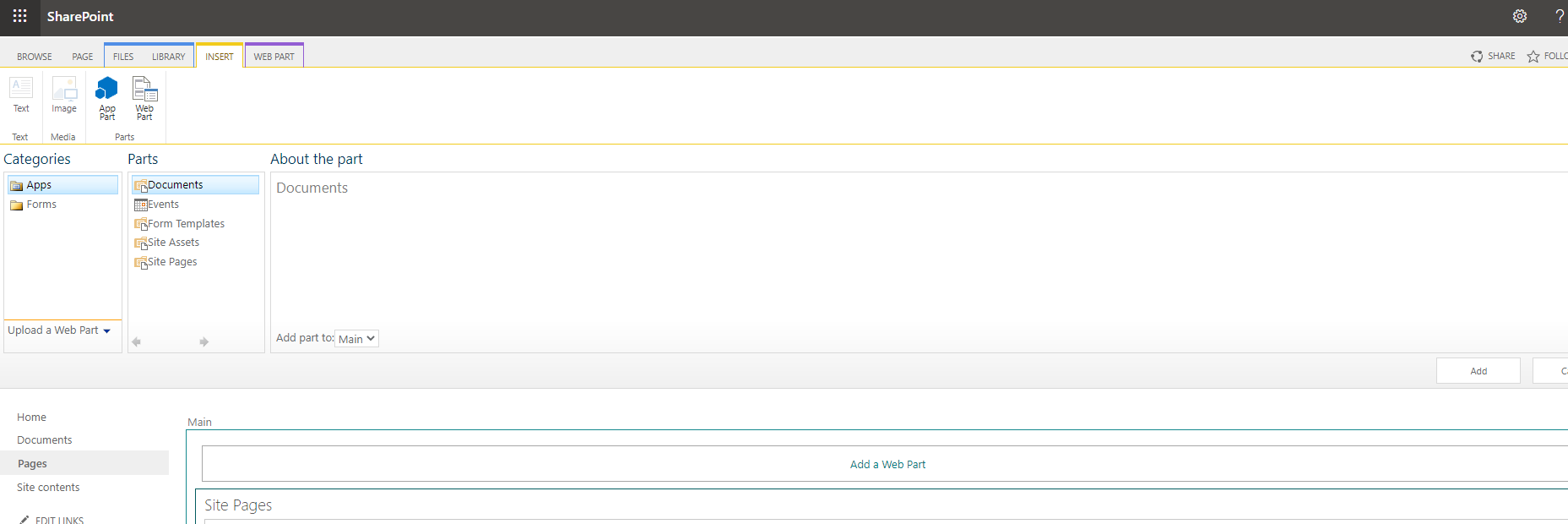Open the Documents navigation link
The image size is (1568, 524).
click(45, 440)
